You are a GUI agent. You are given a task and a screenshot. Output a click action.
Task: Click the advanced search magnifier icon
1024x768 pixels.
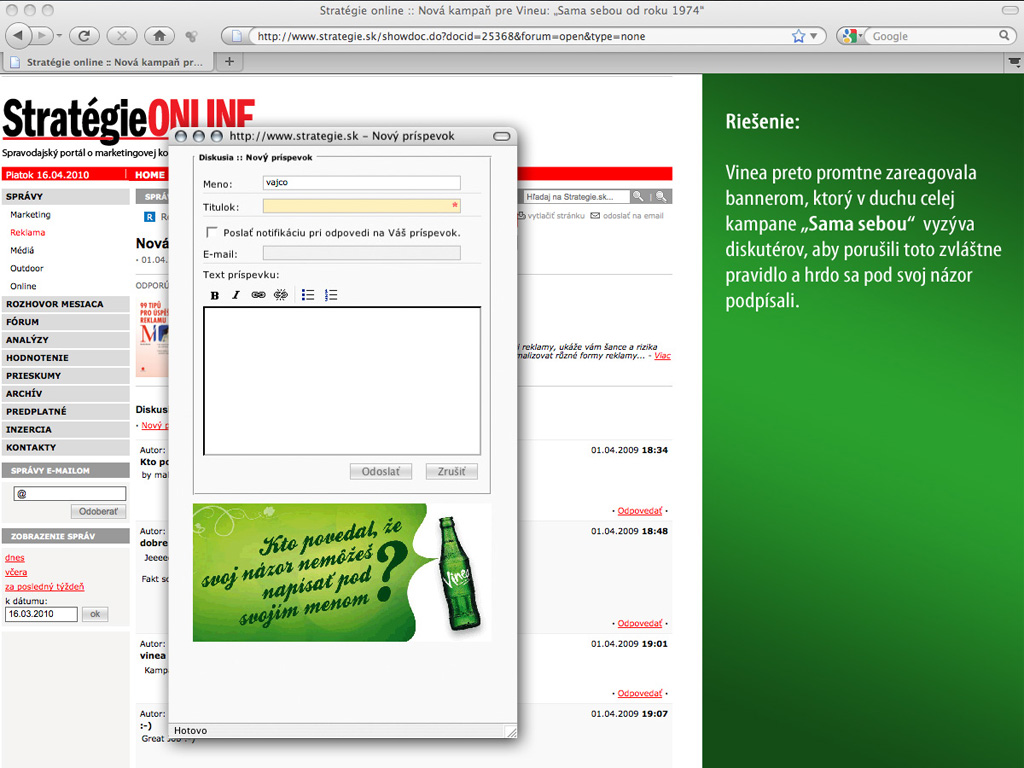coord(661,196)
